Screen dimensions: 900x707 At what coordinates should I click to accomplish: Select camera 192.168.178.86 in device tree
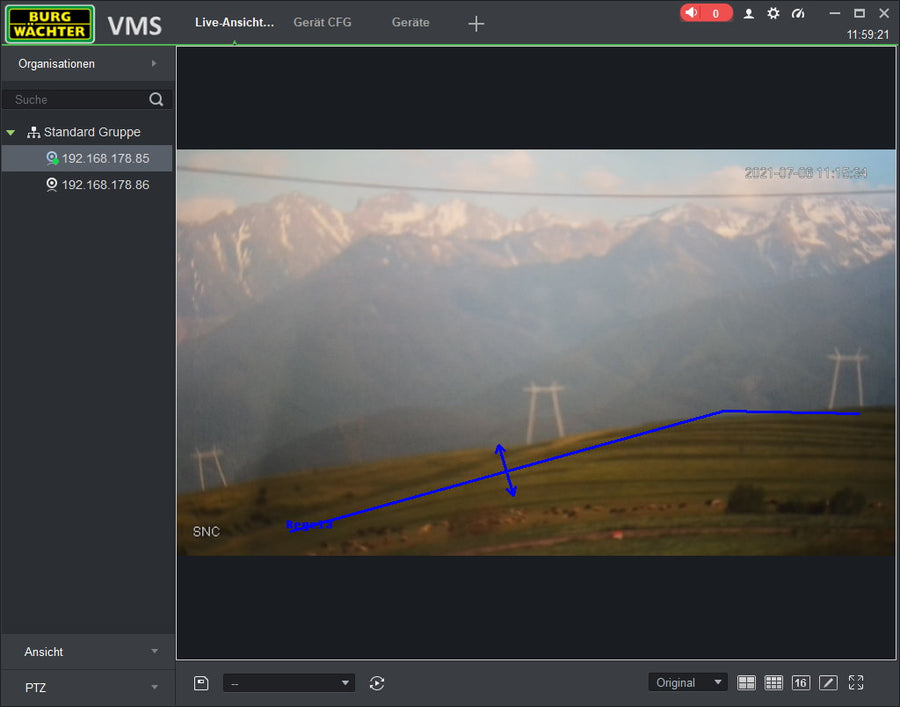coord(105,185)
